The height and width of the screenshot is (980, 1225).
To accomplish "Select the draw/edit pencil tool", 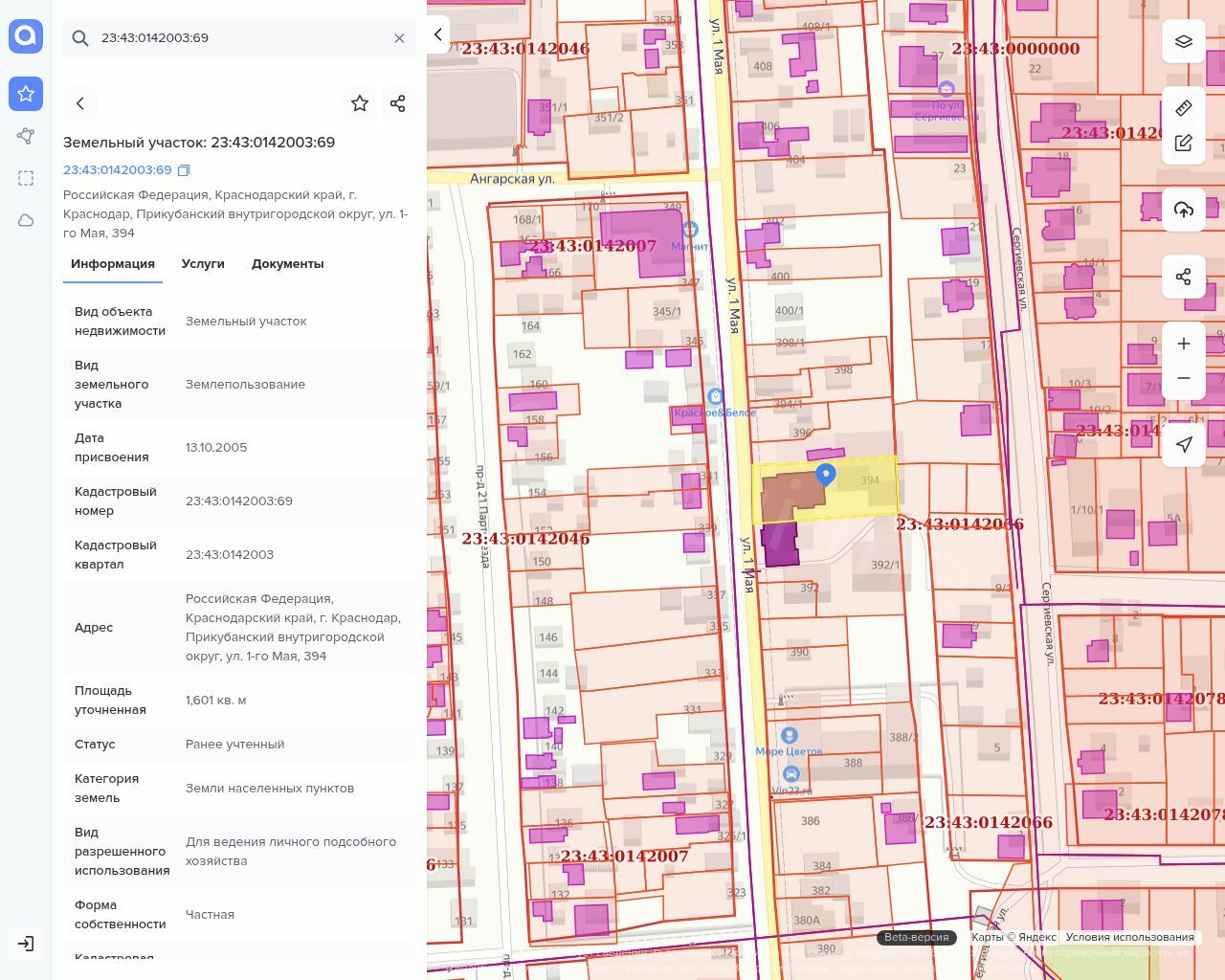I will (x=1184, y=143).
